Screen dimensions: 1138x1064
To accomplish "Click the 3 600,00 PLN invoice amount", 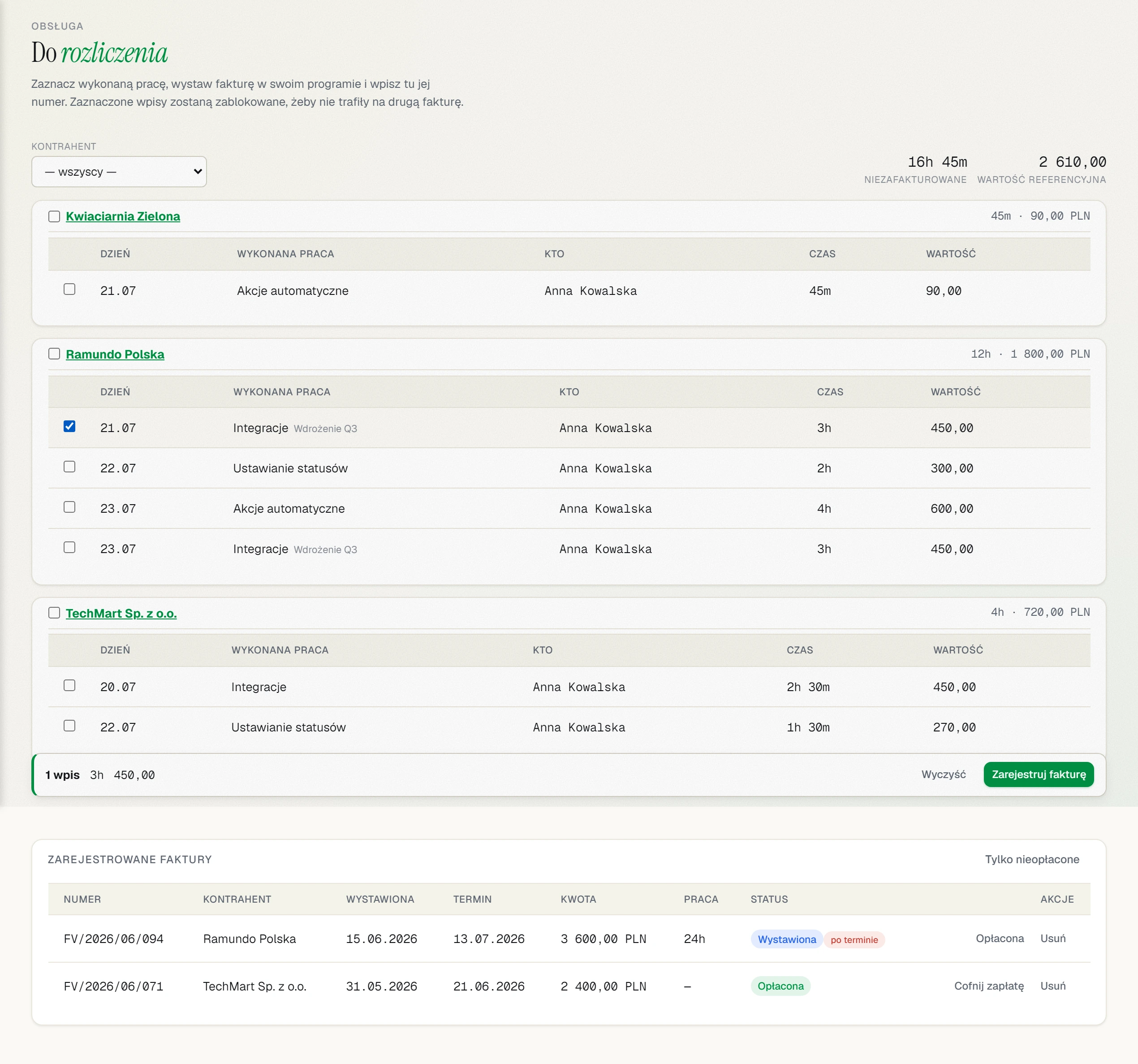I will [x=603, y=939].
